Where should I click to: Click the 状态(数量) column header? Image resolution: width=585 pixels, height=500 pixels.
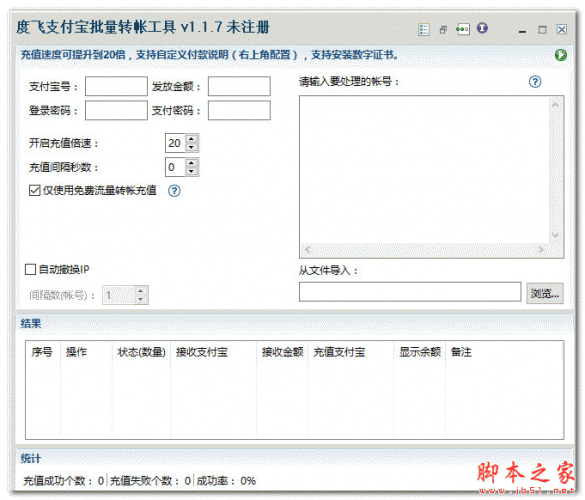(x=141, y=352)
